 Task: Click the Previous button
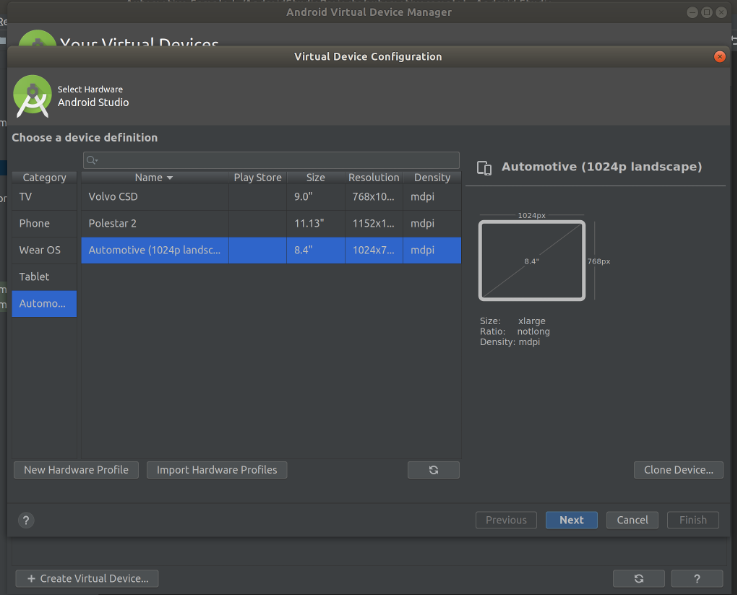(506, 520)
